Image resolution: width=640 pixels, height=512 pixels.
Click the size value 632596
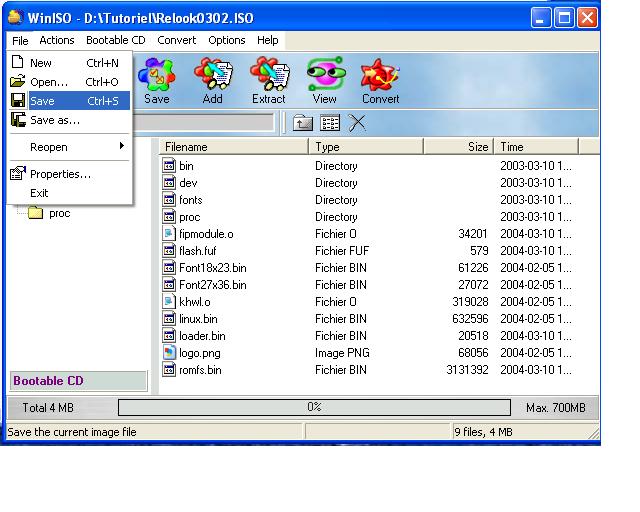point(470,318)
